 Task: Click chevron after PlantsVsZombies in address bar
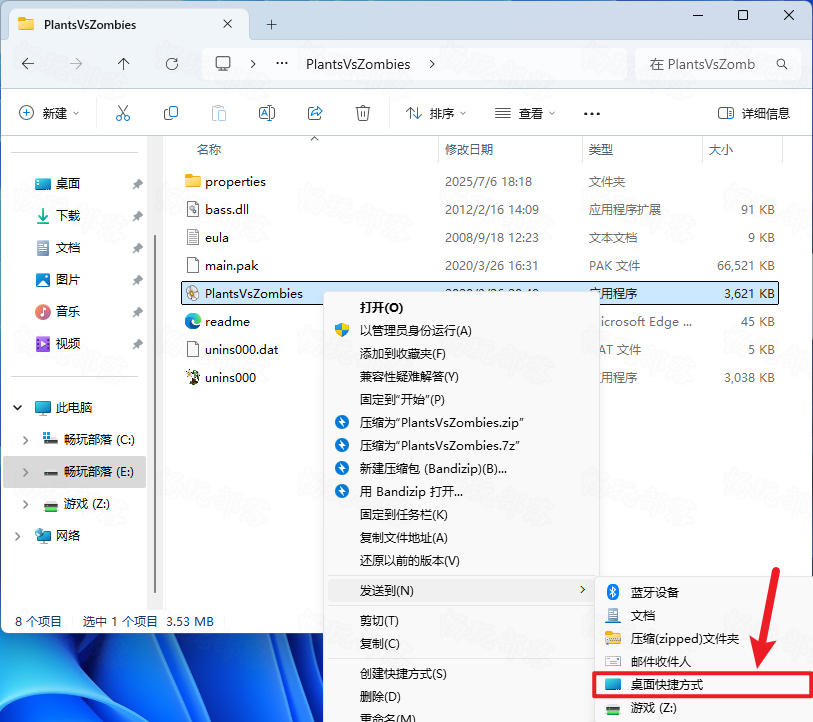[432, 64]
